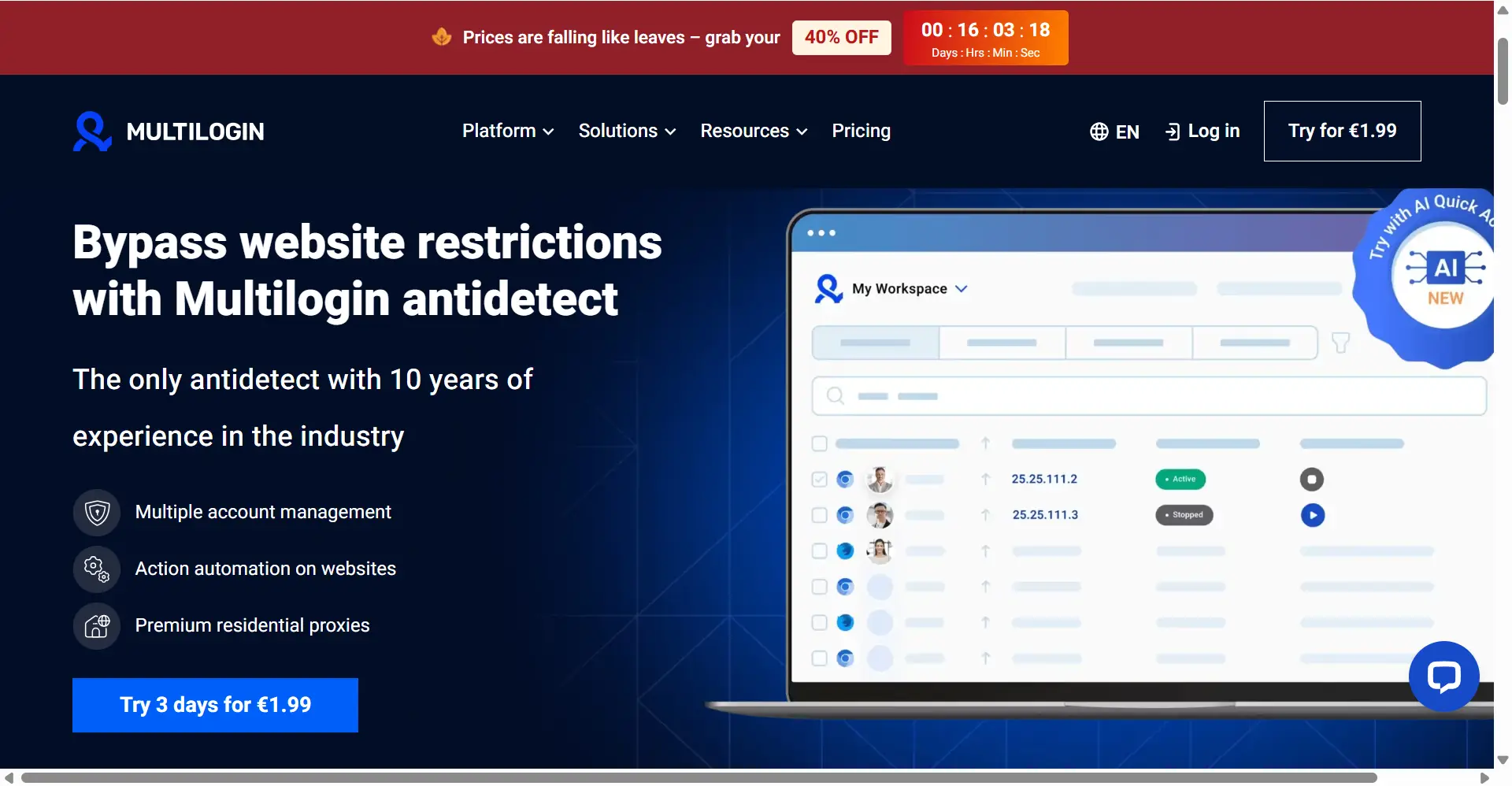Click the scroll-down arrow on the vertical scrollbar
Screen dimensions: 1512x786
(1503, 760)
